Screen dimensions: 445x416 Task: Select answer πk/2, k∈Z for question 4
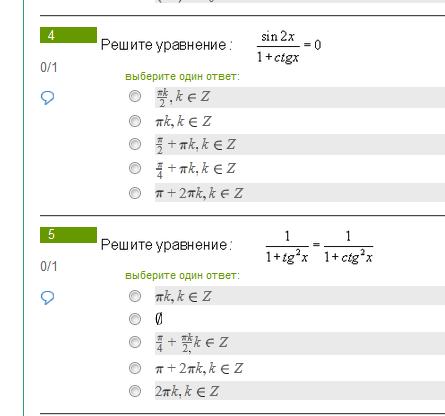click(x=135, y=96)
